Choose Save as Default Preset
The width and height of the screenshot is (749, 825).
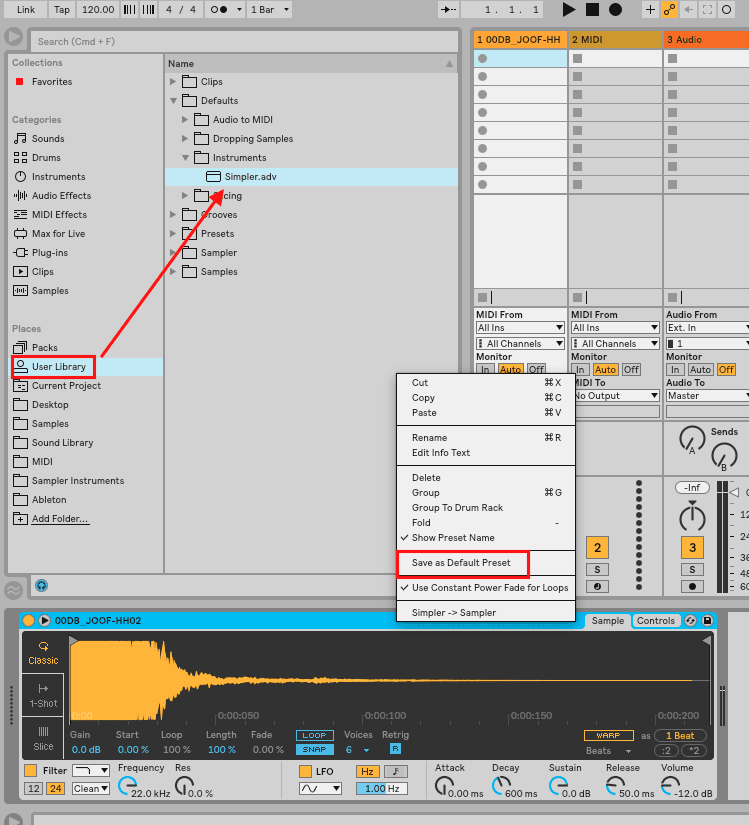(x=461, y=563)
